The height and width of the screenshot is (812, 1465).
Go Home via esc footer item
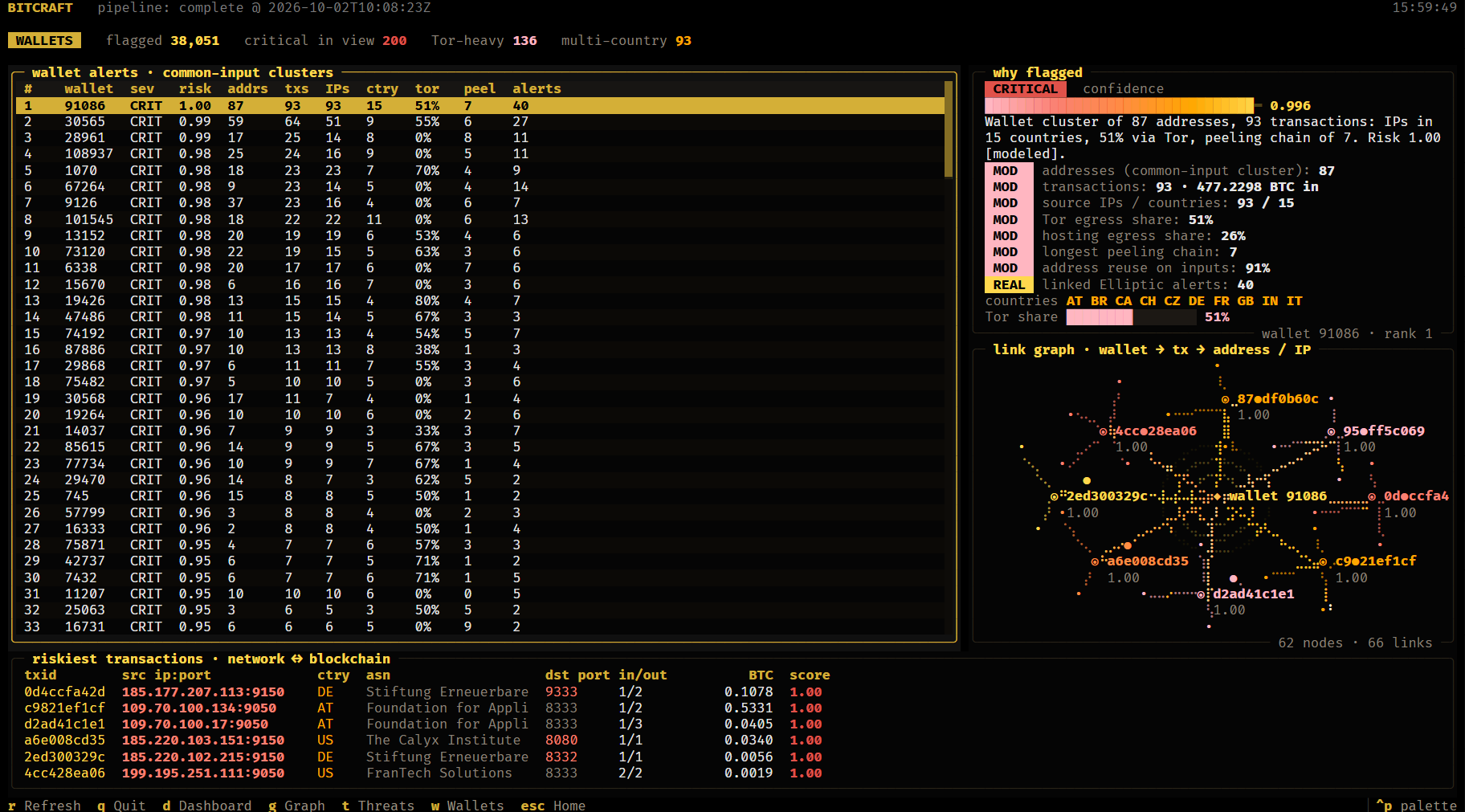(553, 805)
